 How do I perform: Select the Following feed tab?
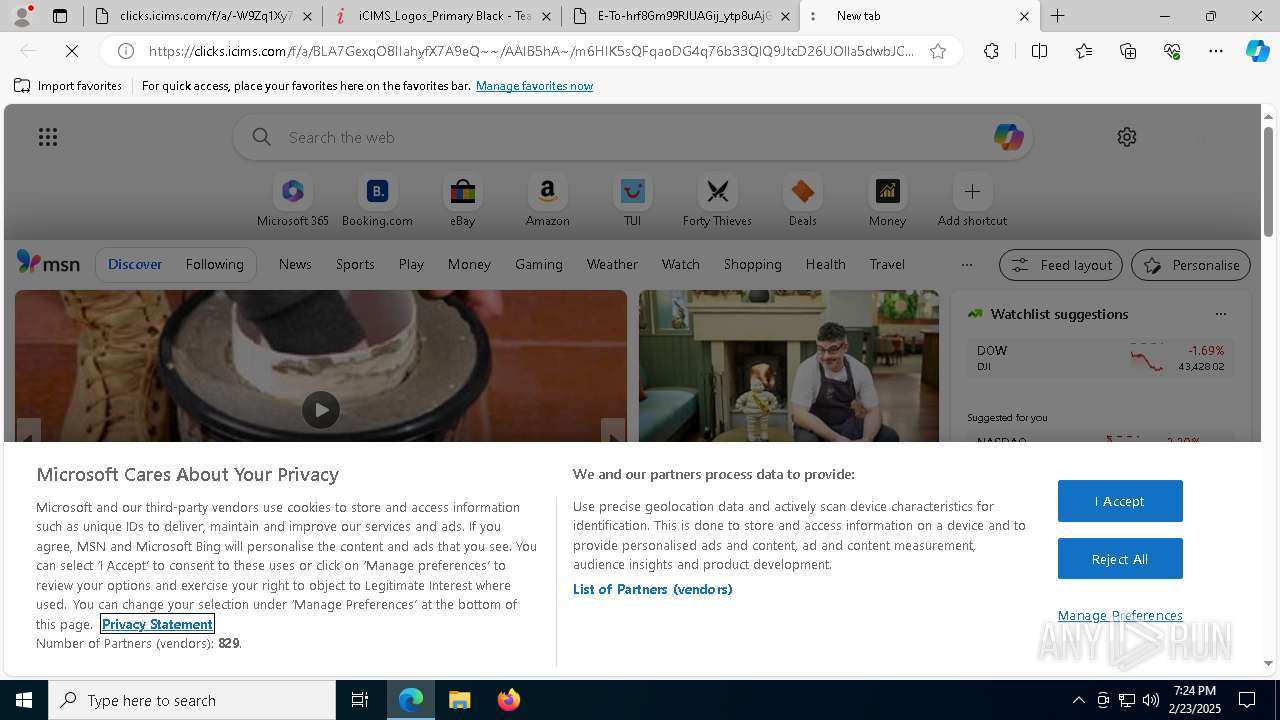pos(214,264)
